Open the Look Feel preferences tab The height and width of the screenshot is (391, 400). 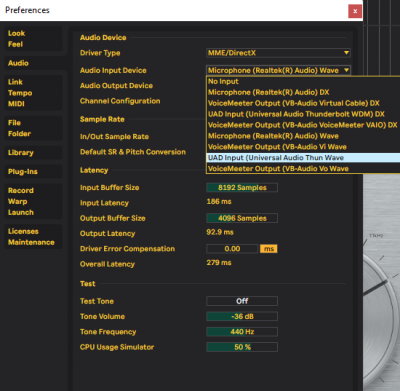point(33,39)
